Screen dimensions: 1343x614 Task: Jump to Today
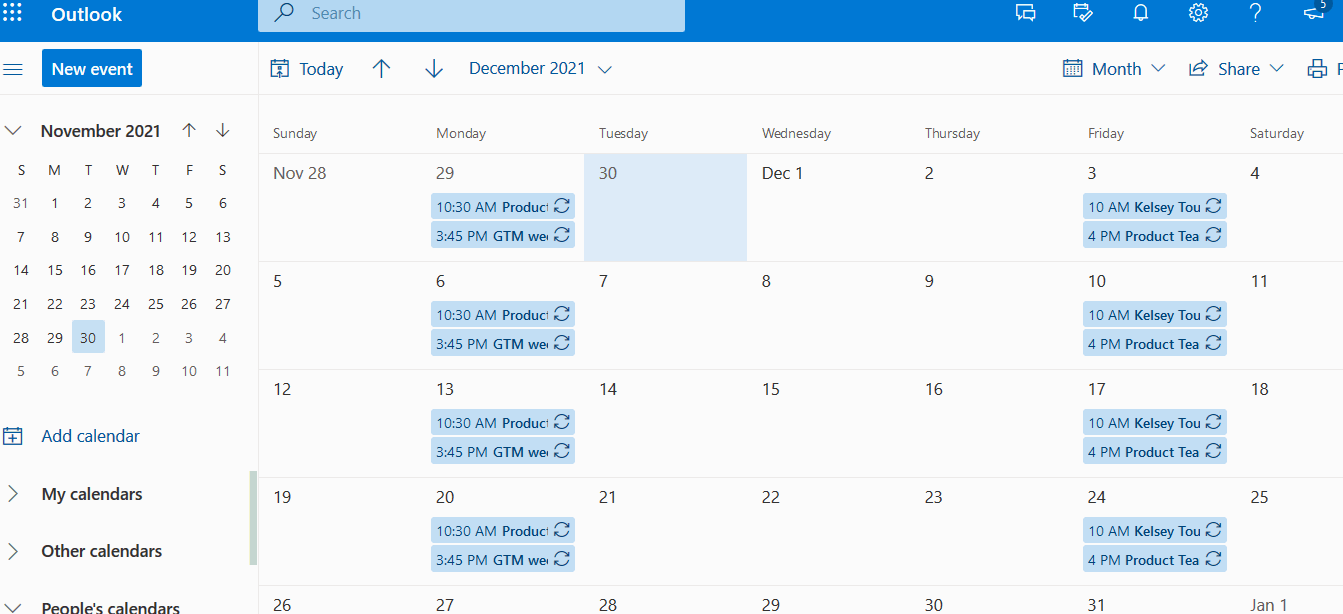click(306, 68)
